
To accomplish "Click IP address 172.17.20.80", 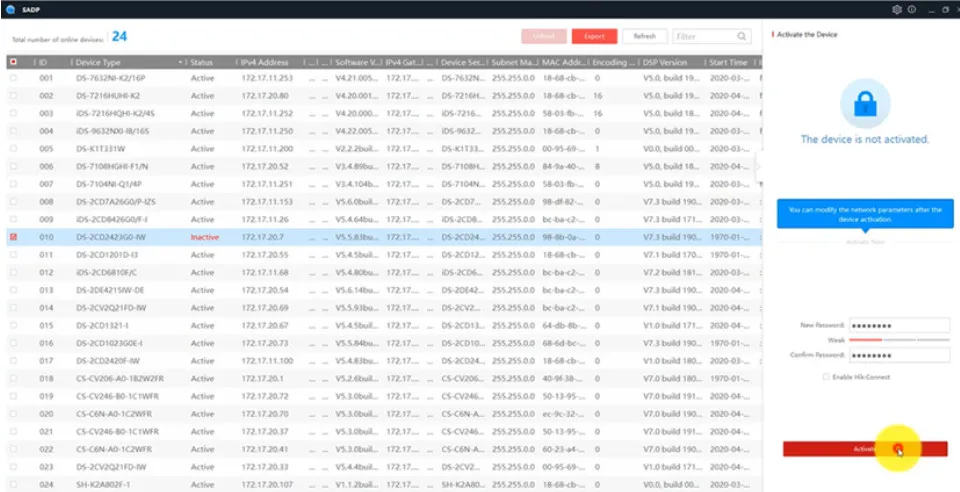I will 264,96.
